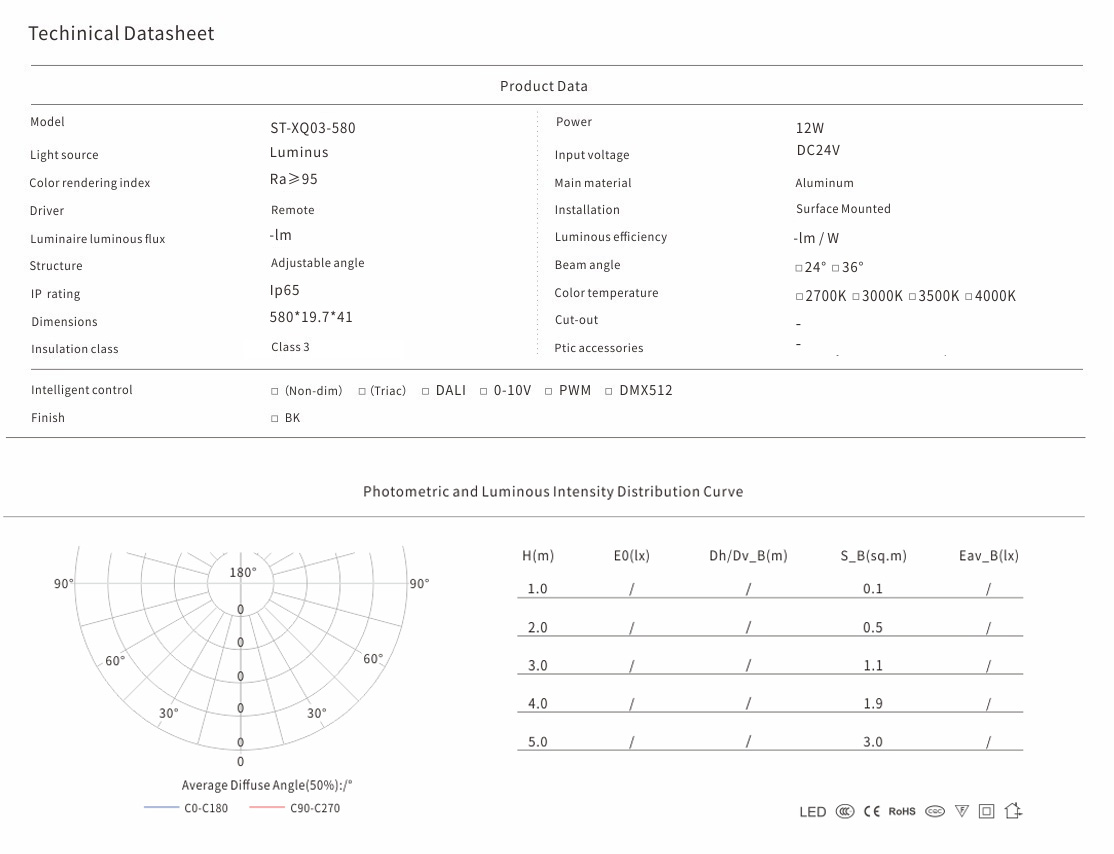Click the ST-XQ03-580 model number text
The image size is (1114, 854).
click(x=312, y=128)
